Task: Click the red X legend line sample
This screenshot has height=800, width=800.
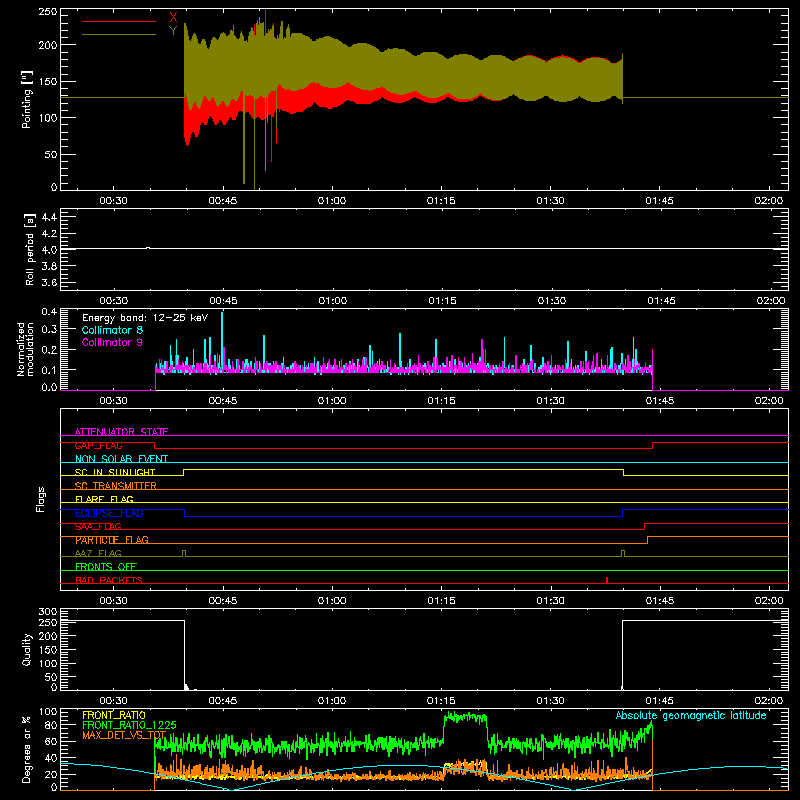Action: coord(119,21)
